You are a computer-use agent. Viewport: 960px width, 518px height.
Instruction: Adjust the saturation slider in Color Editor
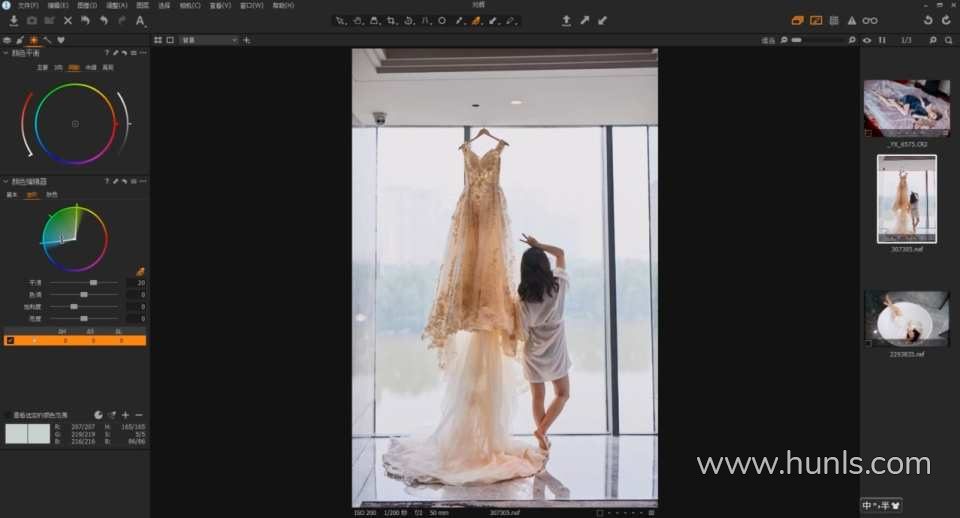(84, 307)
